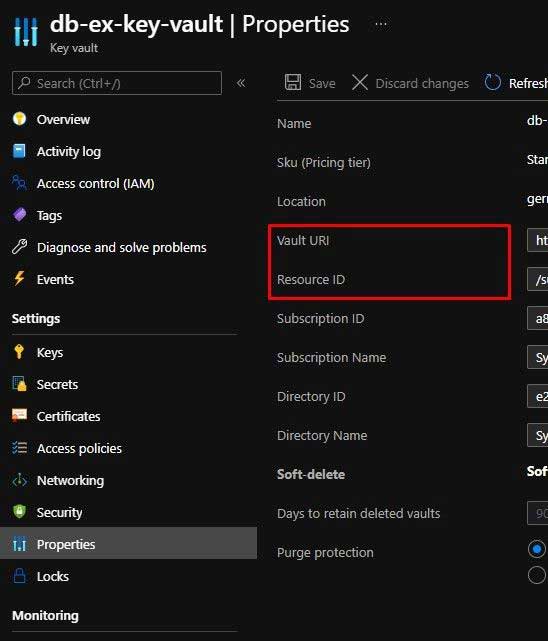The width and height of the screenshot is (548, 641).
Task: Click the green Security shield icon
Action: tap(19, 511)
